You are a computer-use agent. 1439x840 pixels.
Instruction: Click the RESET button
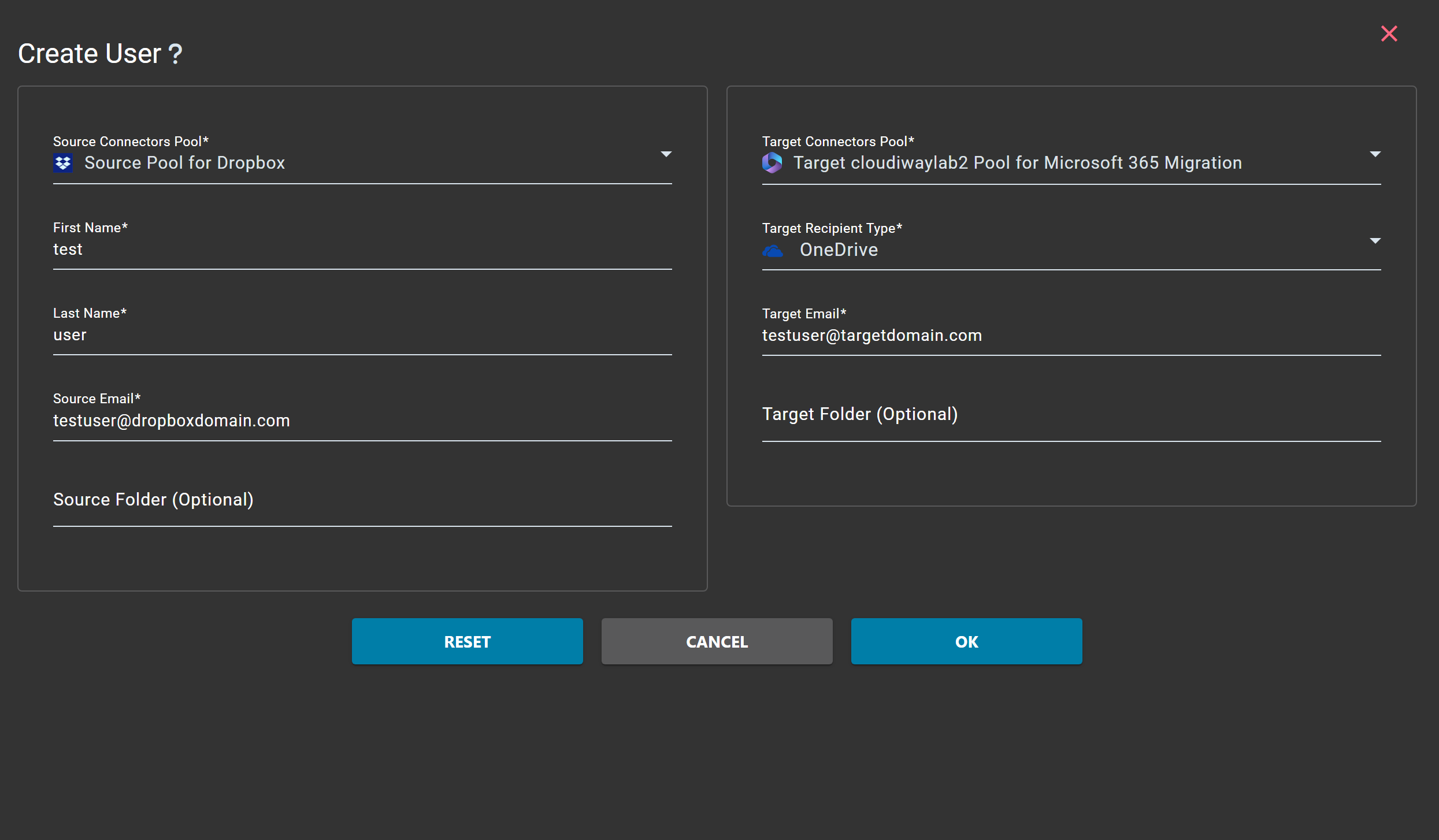pyautogui.click(x=467, y=641)
